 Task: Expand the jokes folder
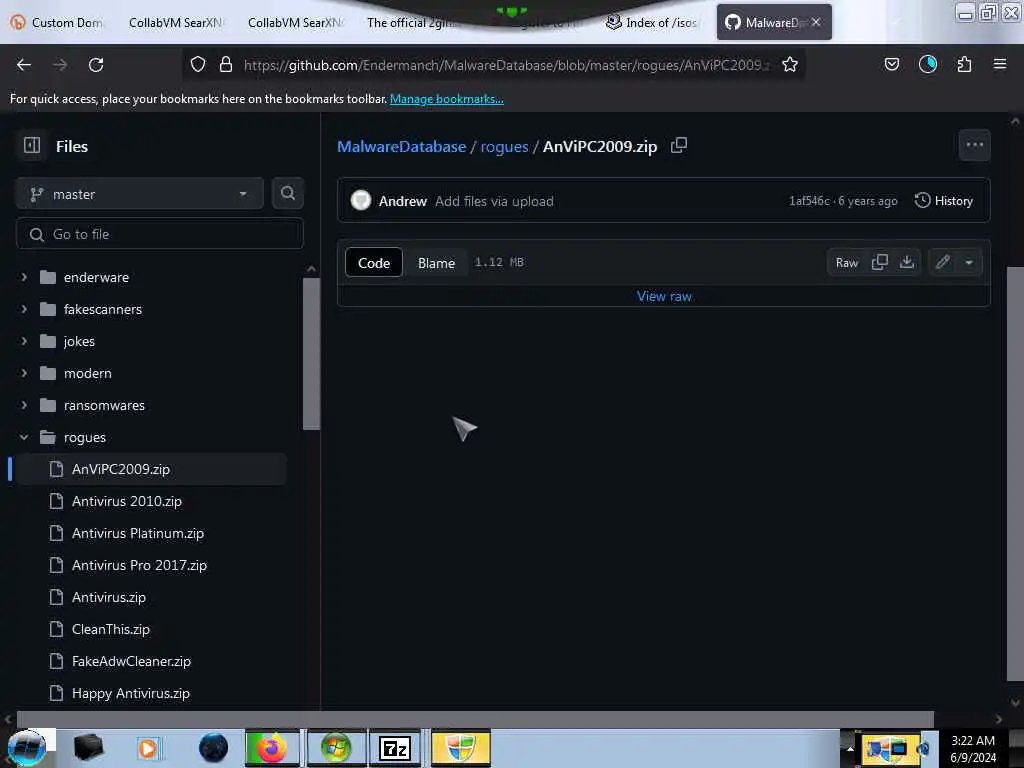tap(24, 341)
